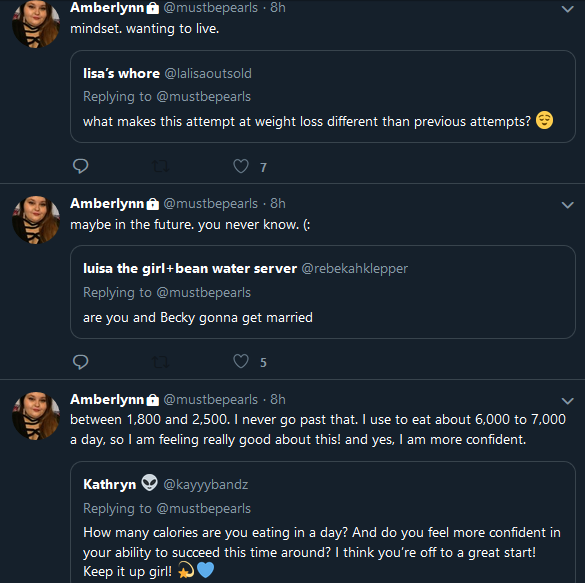The image size is (585, 583).
Task: Open the @lalisaoutsold profile link
Action: [208, 73]
